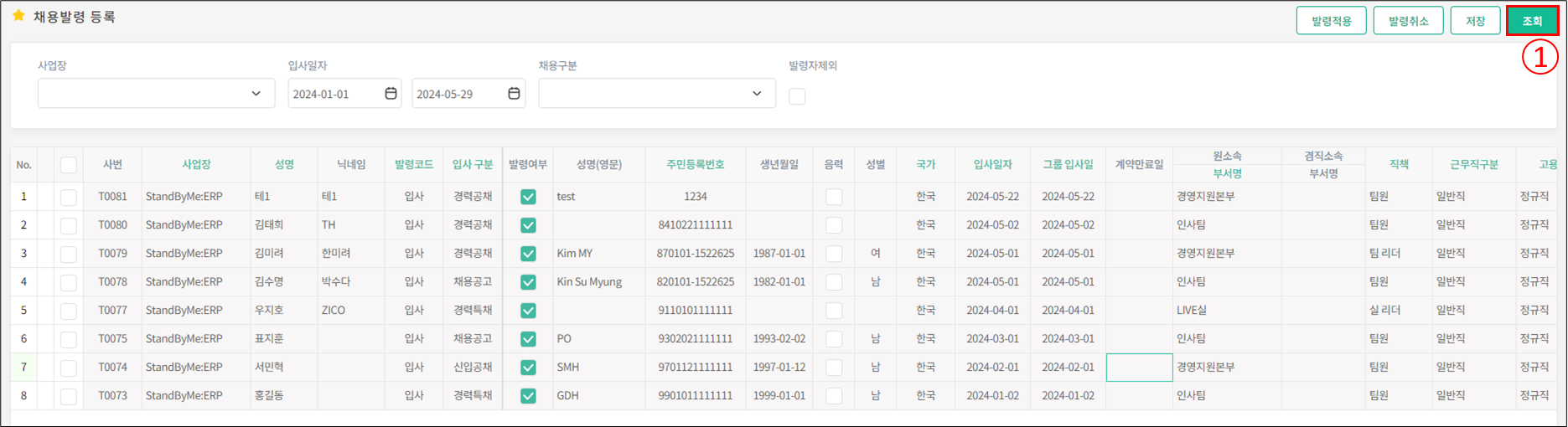Check the select-all checkbox in table header
This screenshot has height=427, width=1568.
click(x=69, y=165)
